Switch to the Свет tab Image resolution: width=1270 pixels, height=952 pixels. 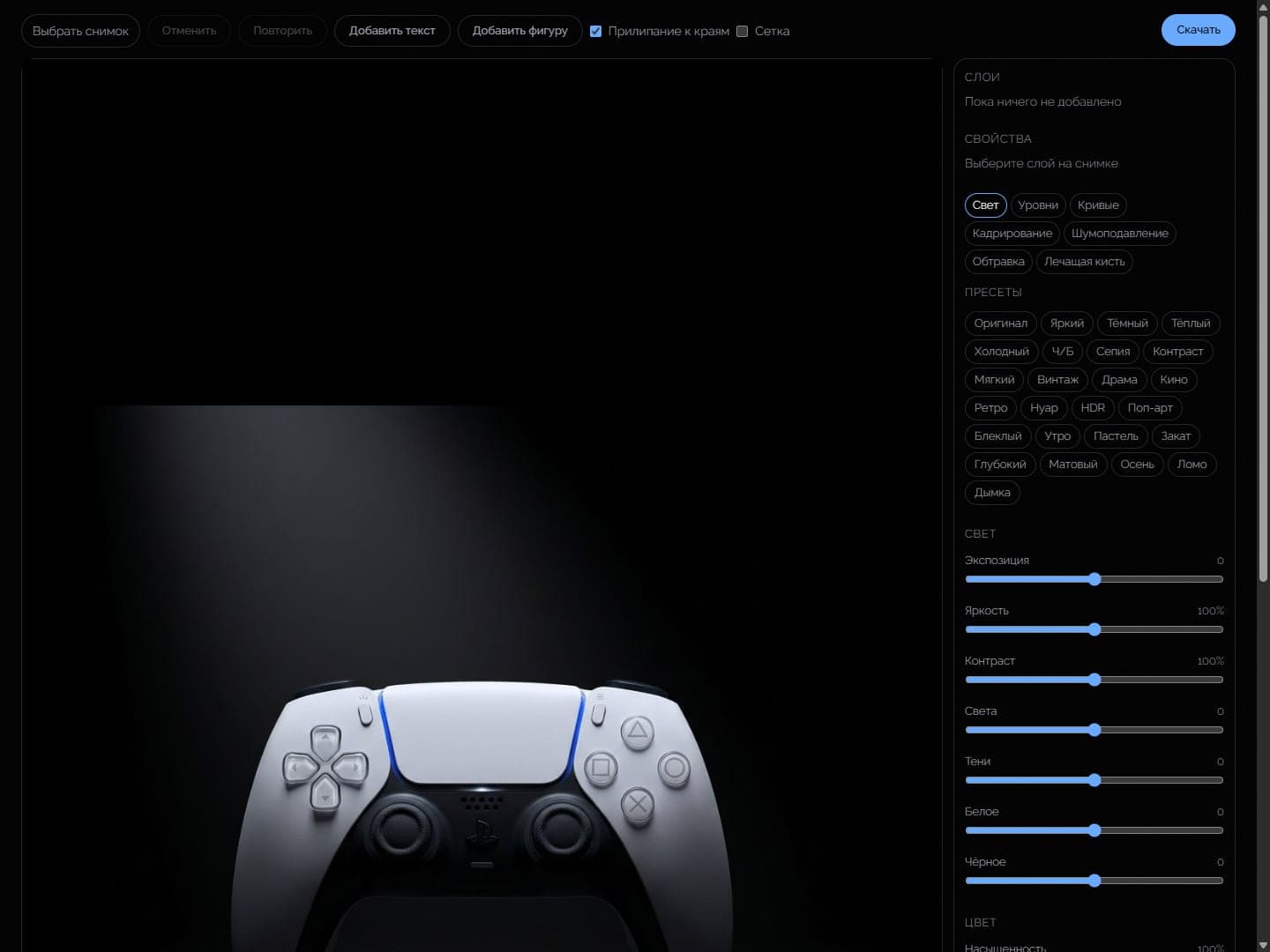986,205
